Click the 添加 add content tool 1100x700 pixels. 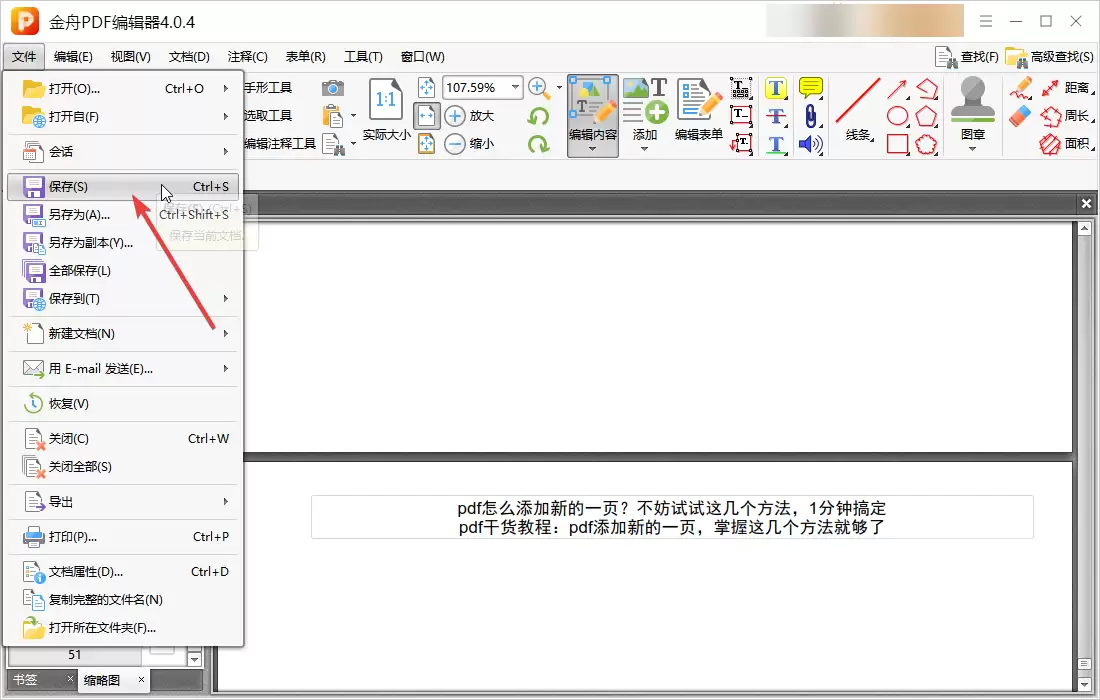[646, 110]
